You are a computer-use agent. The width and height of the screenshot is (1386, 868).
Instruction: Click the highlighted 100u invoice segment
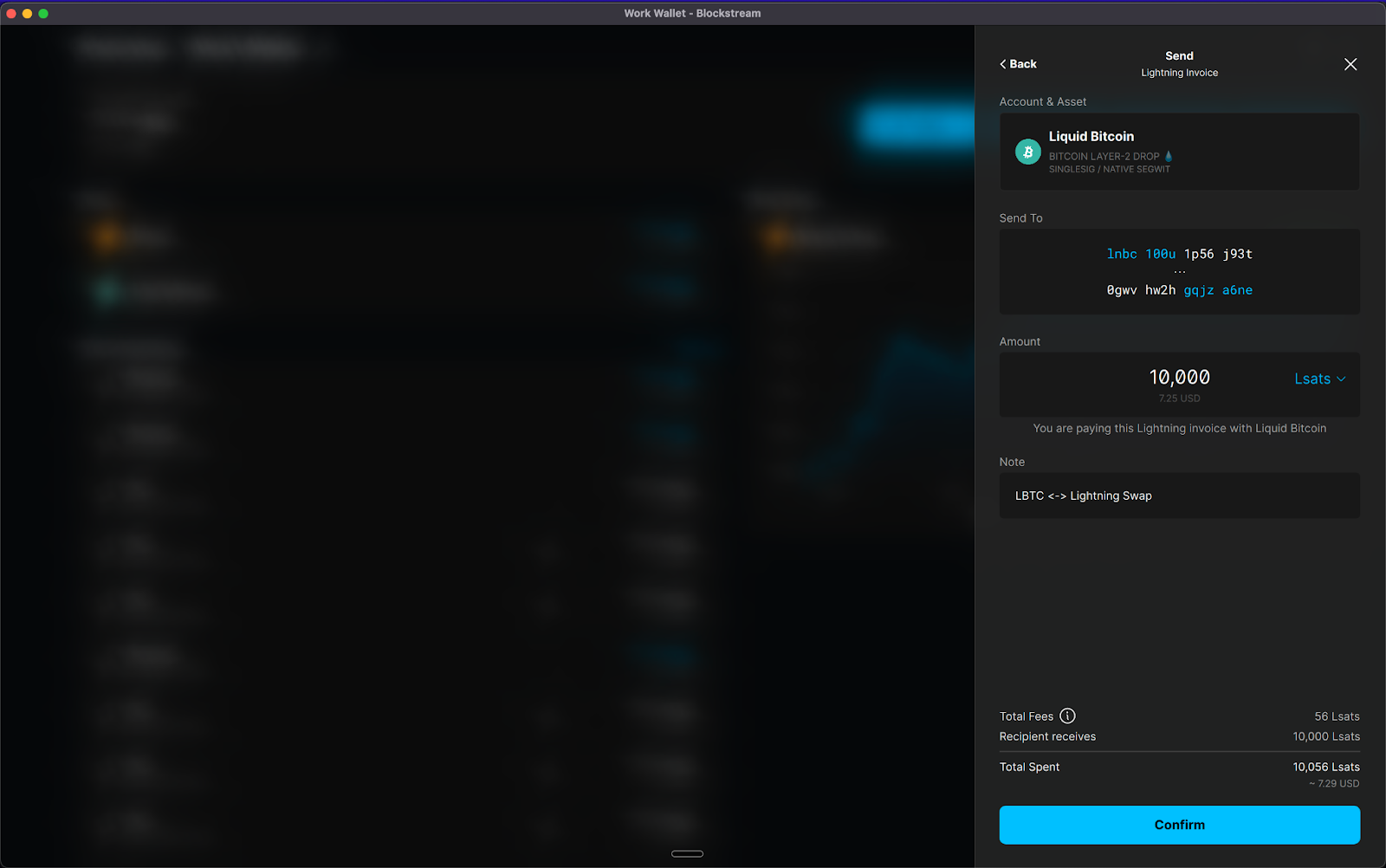(x=1159, y=254)
